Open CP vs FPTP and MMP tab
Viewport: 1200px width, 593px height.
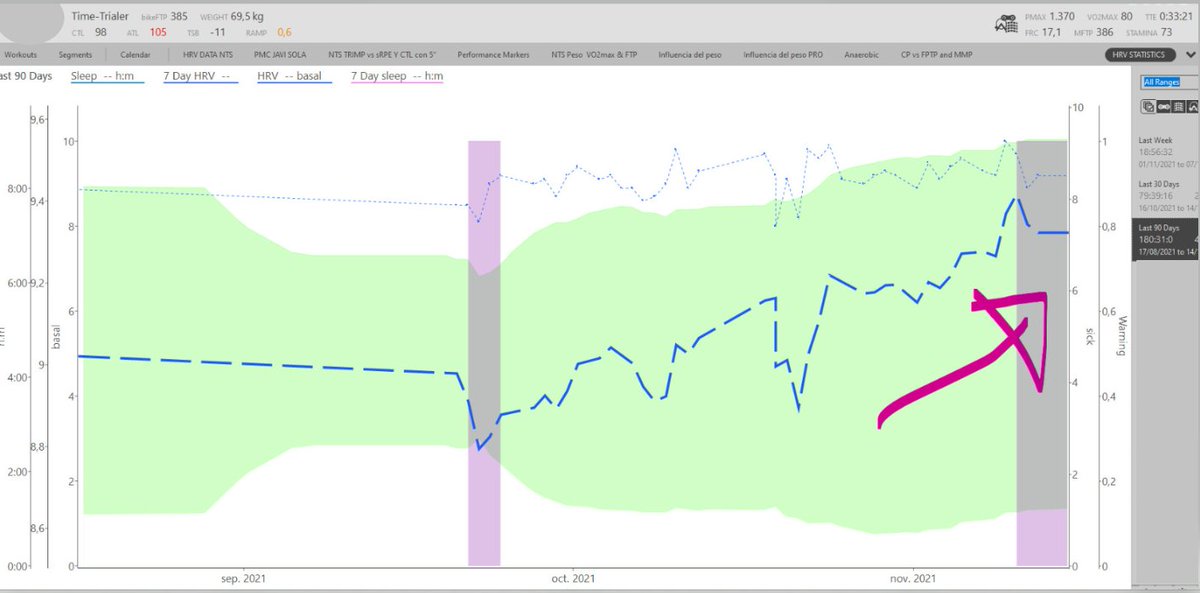point(937,55)
